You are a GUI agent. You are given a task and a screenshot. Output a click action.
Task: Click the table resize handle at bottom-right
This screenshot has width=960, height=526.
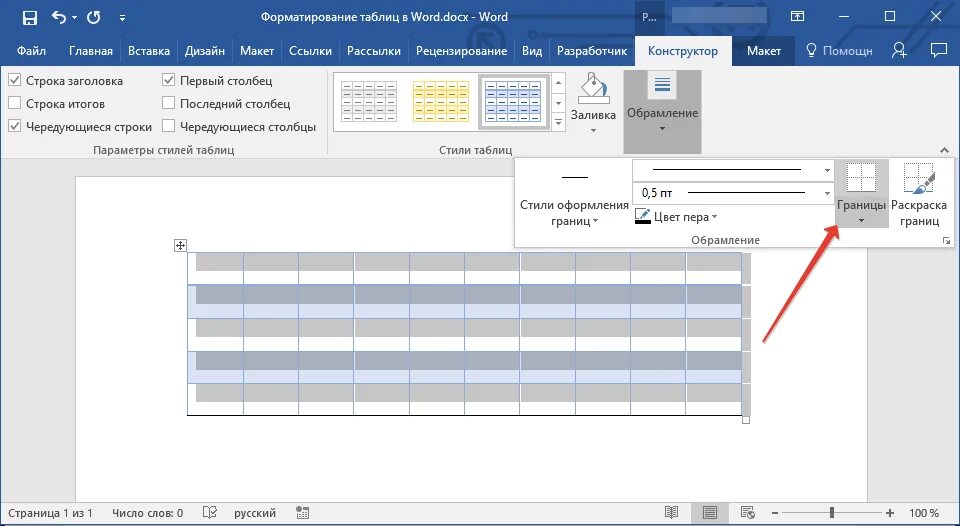tap(746, 420)
